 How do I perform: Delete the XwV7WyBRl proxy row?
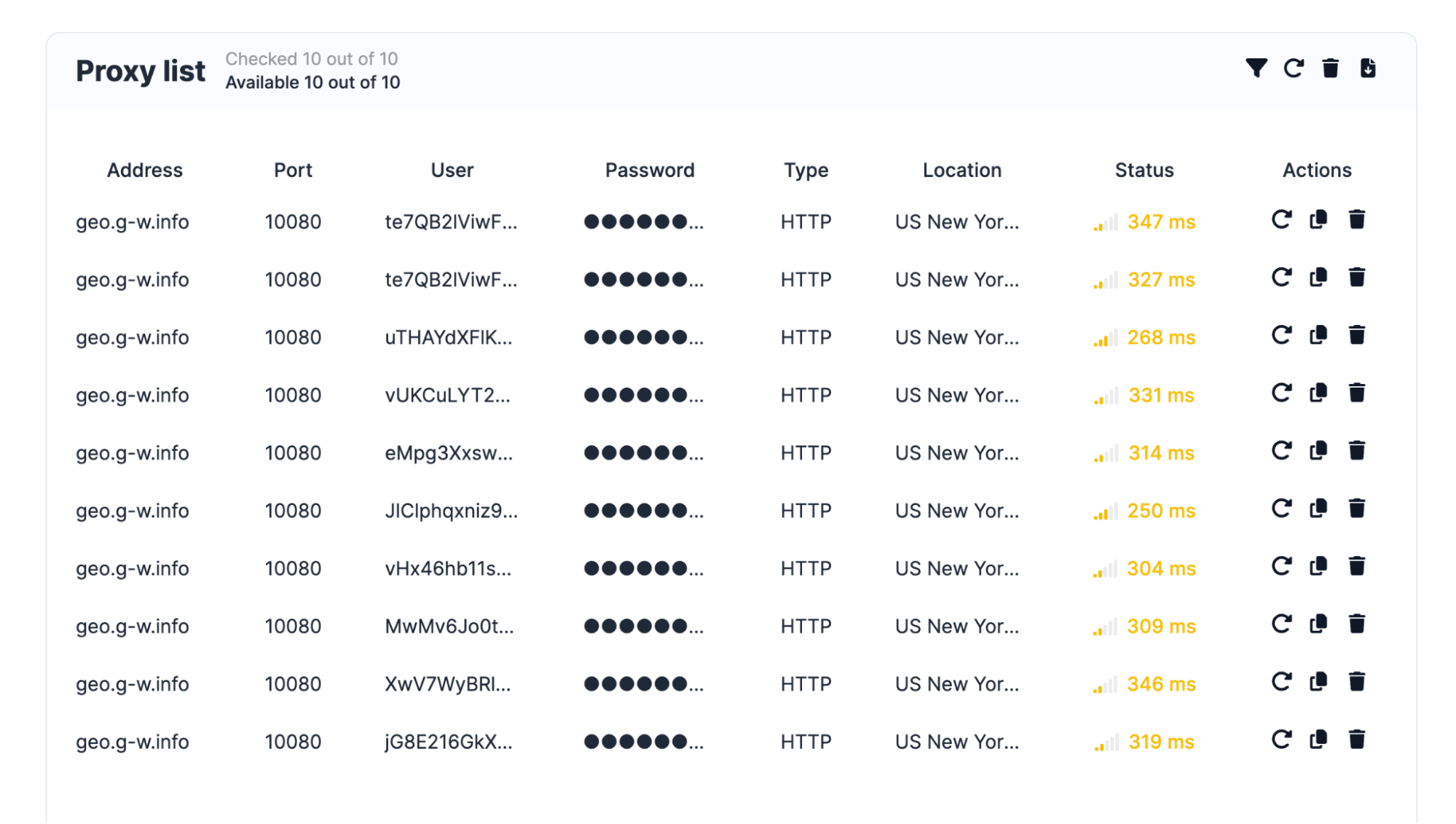coord(1357,682)
